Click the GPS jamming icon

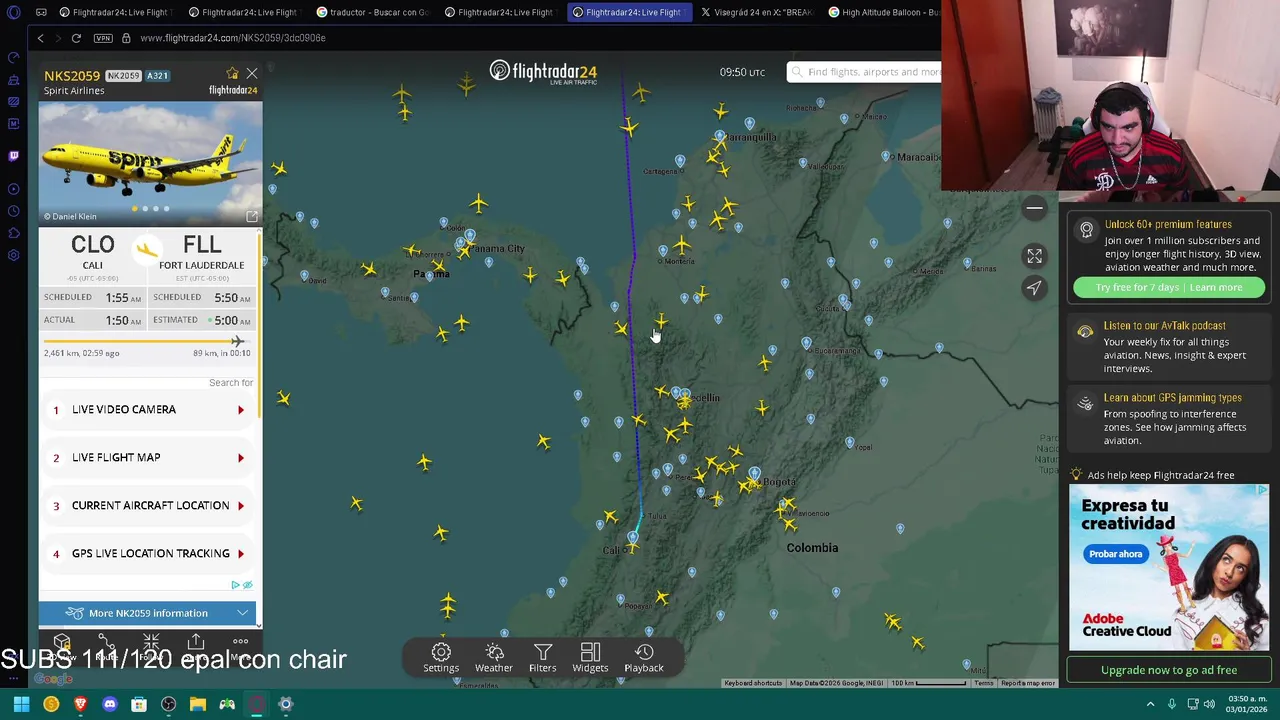[1085, 403]
